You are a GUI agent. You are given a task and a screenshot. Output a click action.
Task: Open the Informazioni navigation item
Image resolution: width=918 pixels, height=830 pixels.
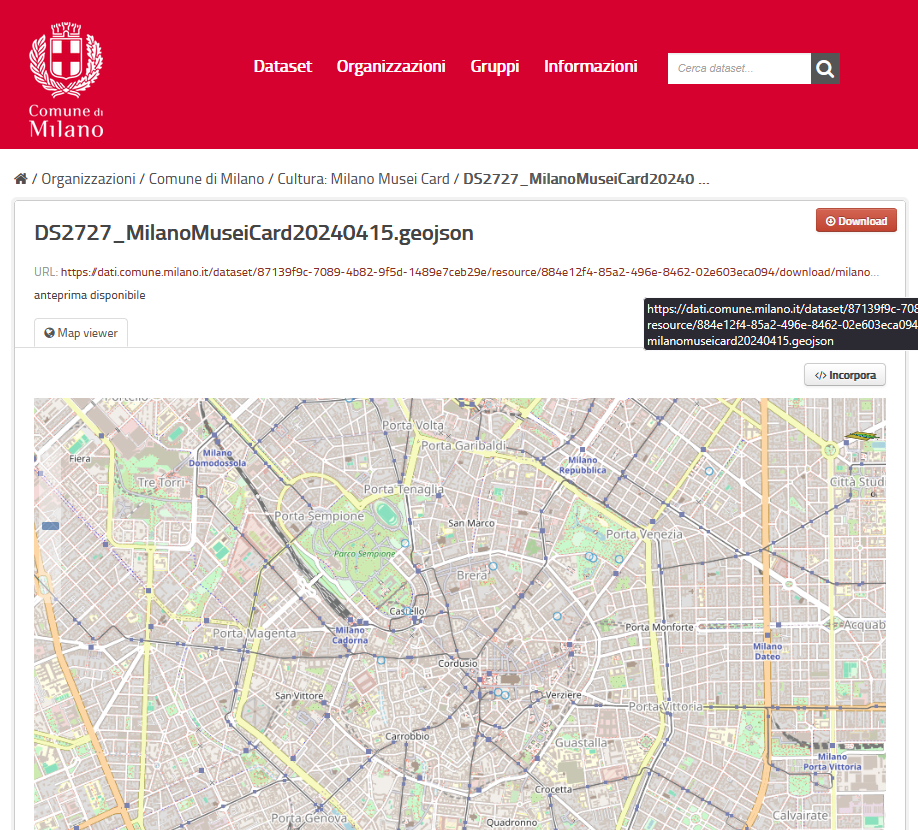[x=590, y=67]
